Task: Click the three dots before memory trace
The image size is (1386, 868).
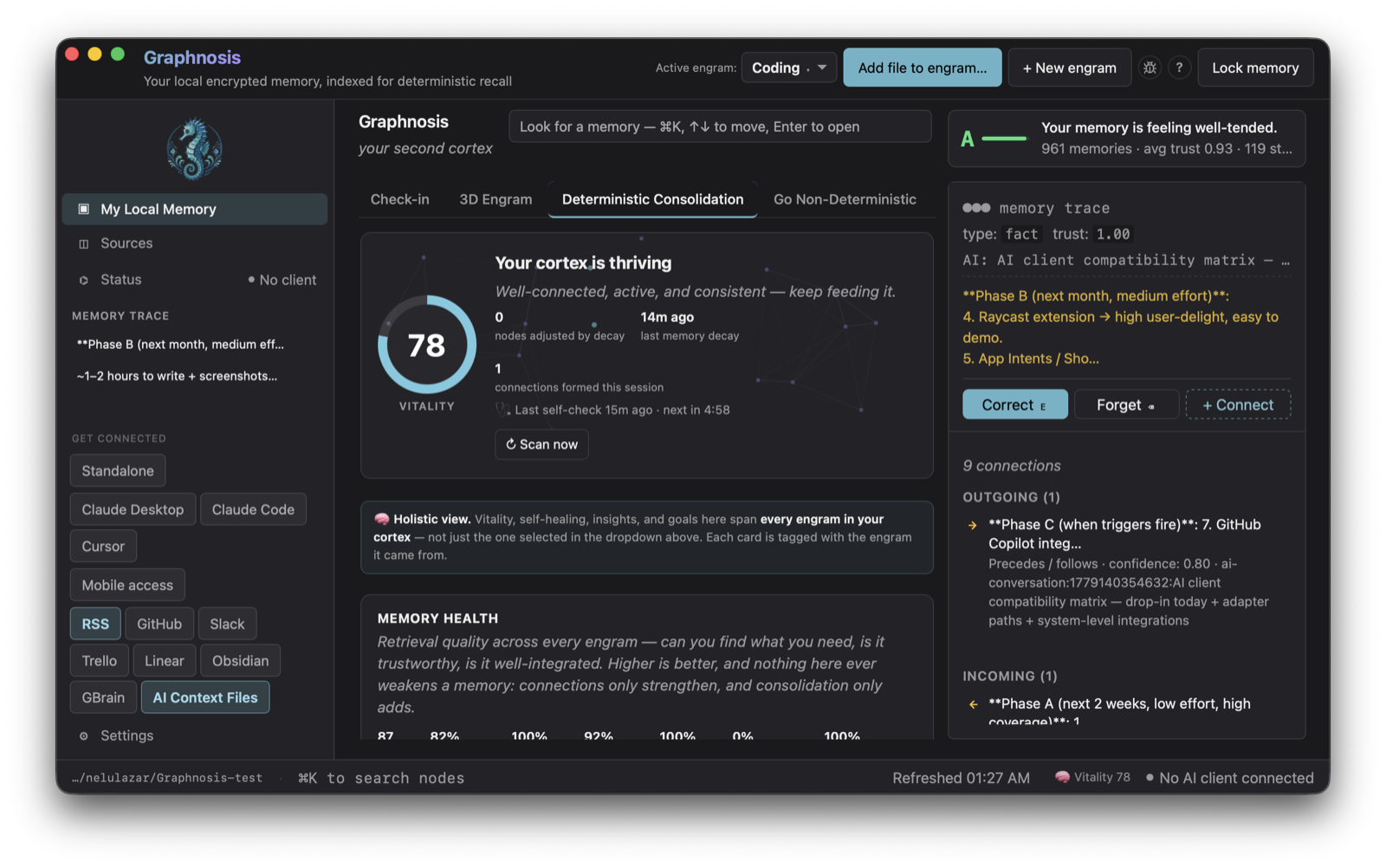Action: (x=976, y=208)
